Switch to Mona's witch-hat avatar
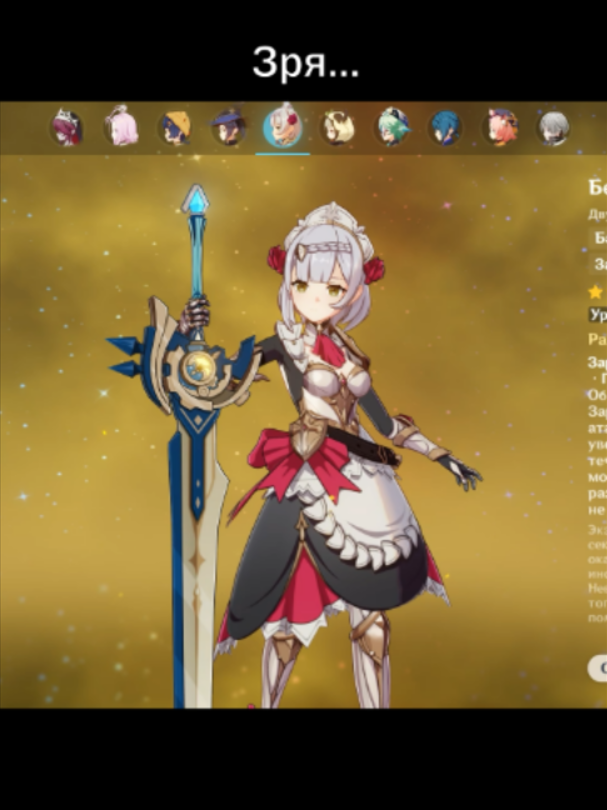Image resolution: width=607 pixels, height=810 pixels. (229, 128)
